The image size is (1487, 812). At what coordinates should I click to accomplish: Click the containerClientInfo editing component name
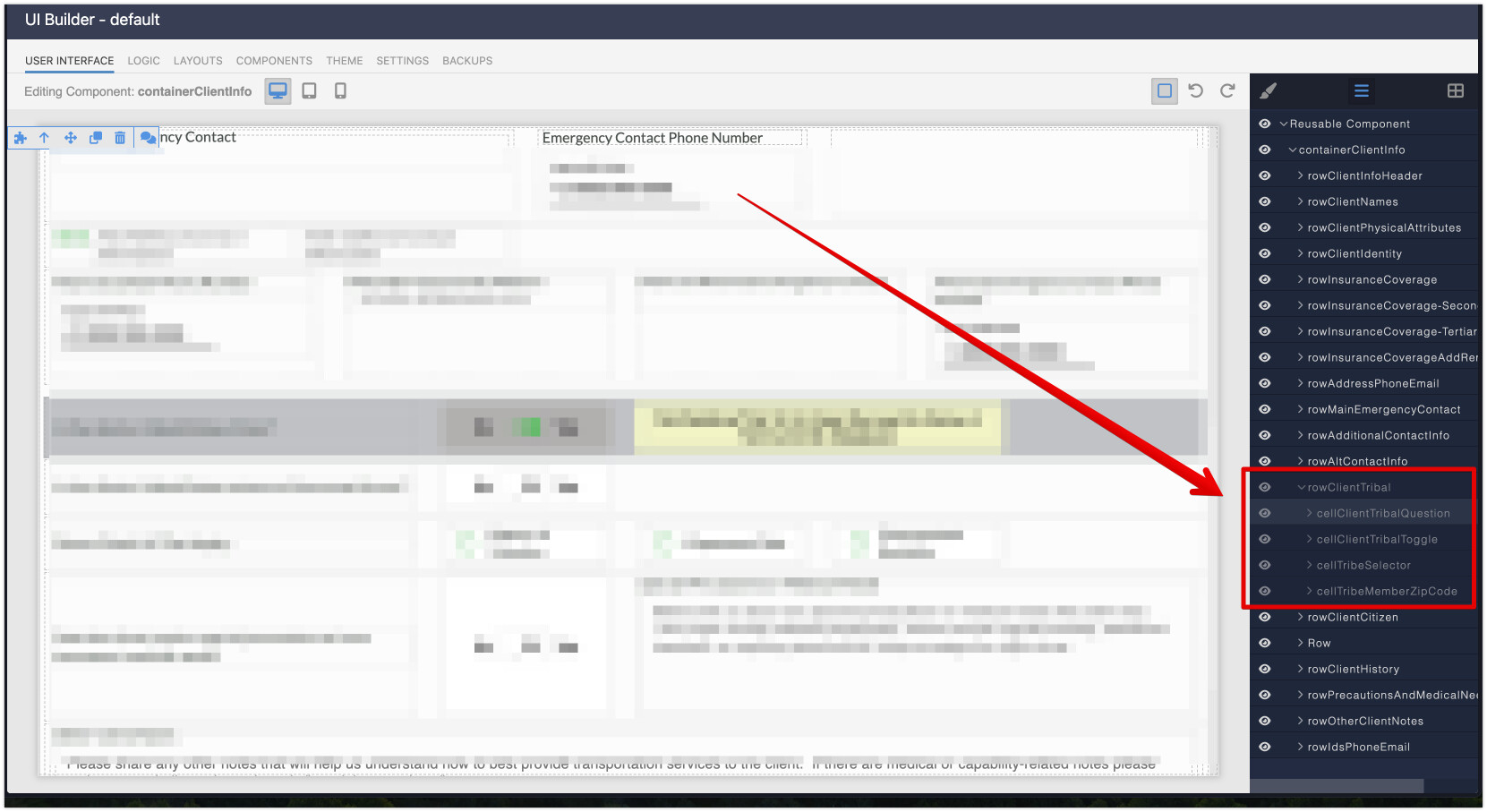coord(194,91)
